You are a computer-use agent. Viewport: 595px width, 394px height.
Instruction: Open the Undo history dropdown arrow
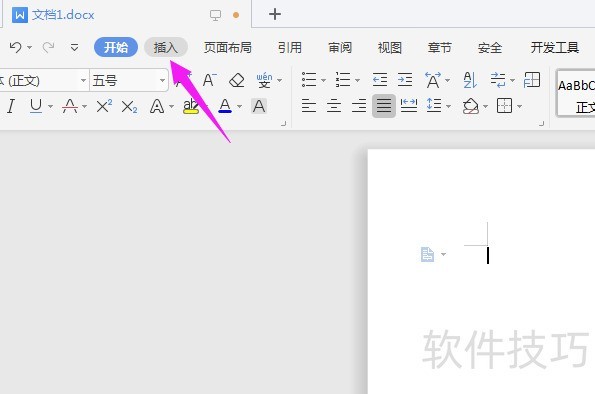[x=30, y=48]
